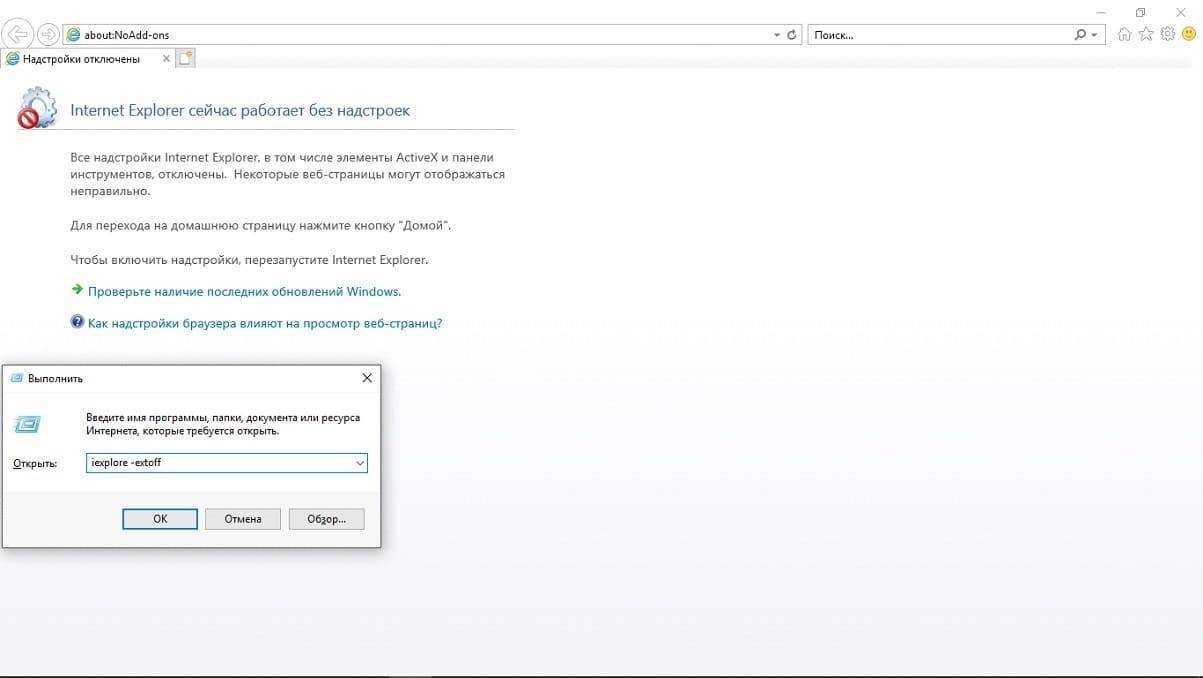Click the Обзор... browse button

point(326,519)
